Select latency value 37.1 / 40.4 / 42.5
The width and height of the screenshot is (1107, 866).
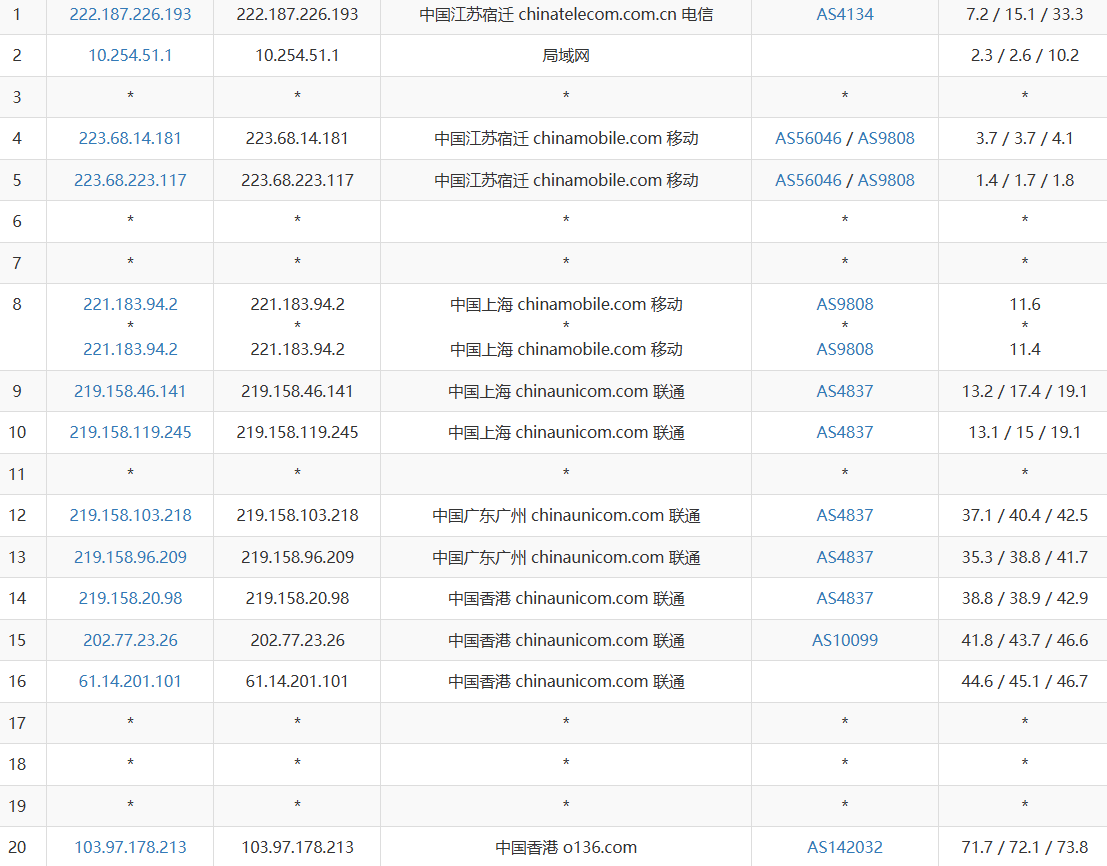point(1024,515)
